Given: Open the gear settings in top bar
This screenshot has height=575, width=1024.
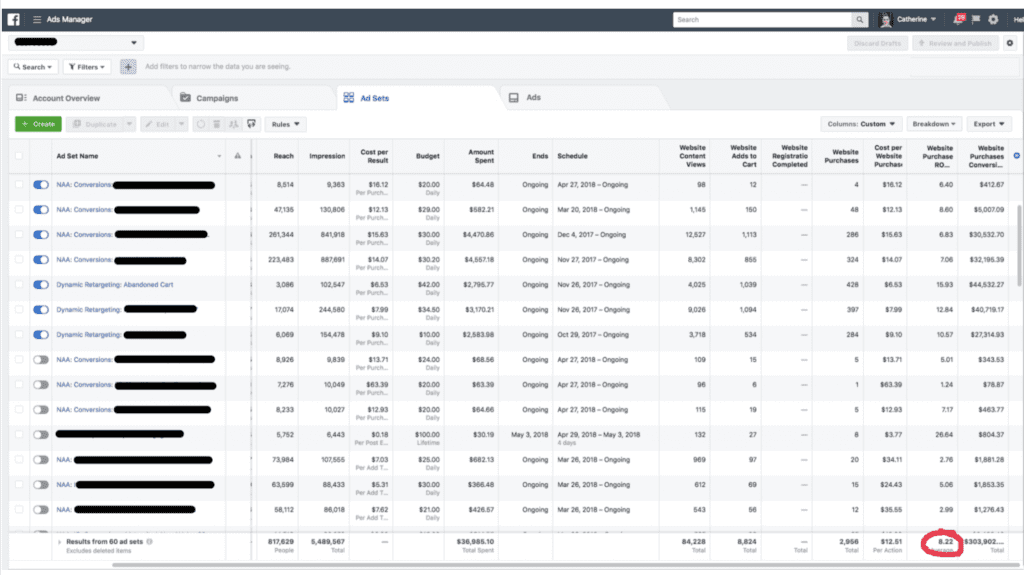Looking at the screenshot, I should pyautogui.click(x=993, y=19).
